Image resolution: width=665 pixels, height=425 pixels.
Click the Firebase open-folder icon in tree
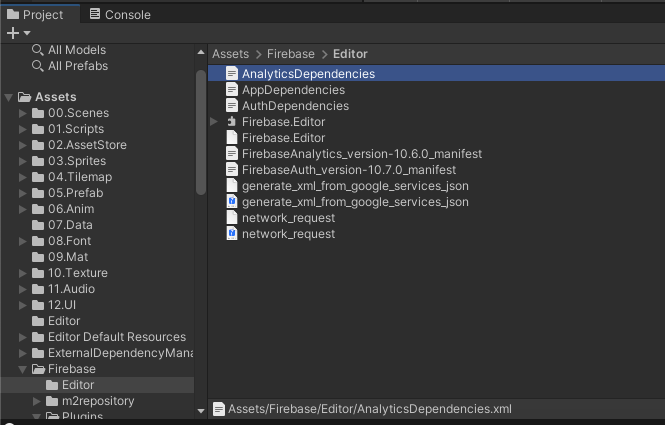point(39,369)
